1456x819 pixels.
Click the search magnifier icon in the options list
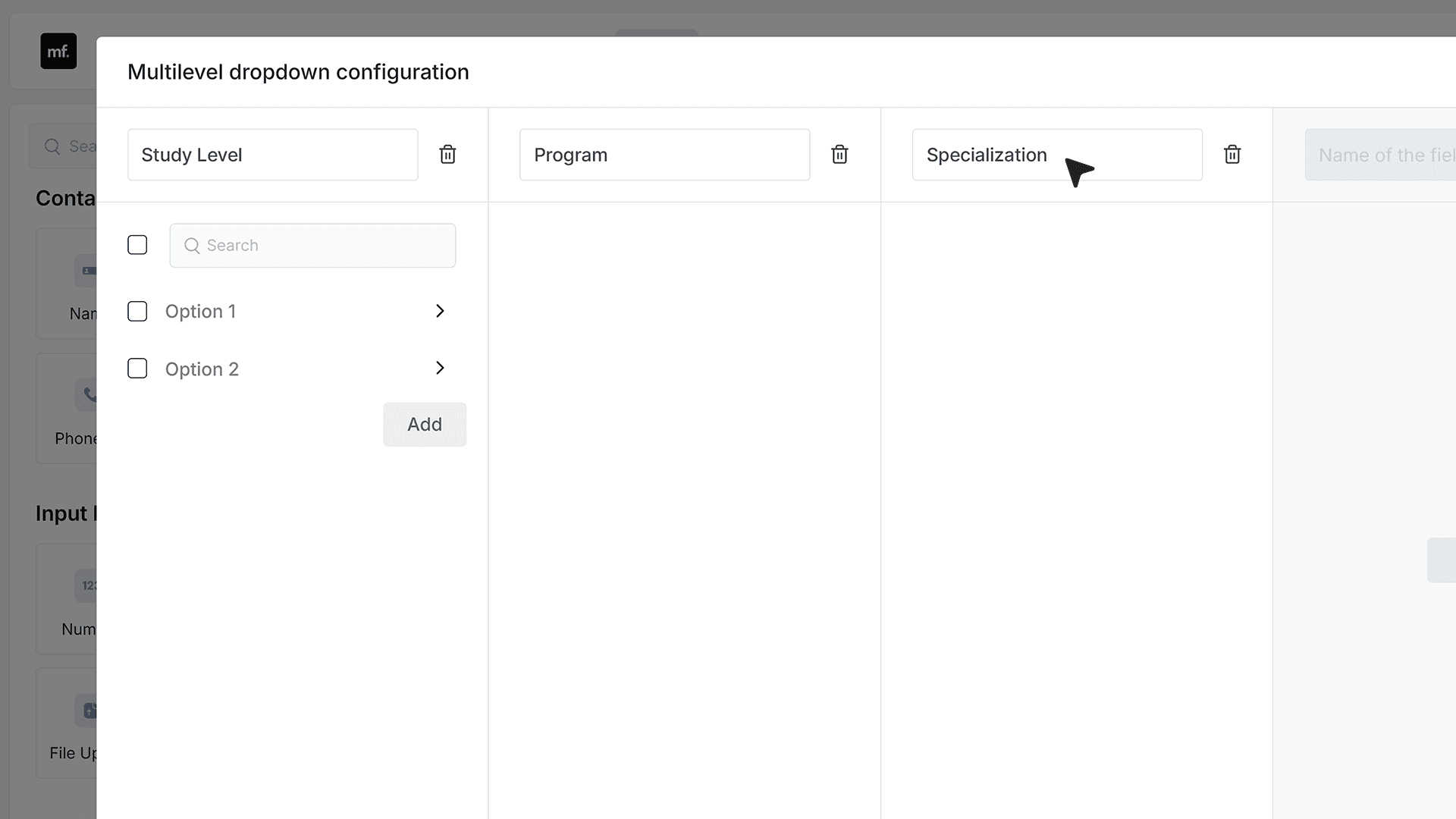[x=192, y=246]
